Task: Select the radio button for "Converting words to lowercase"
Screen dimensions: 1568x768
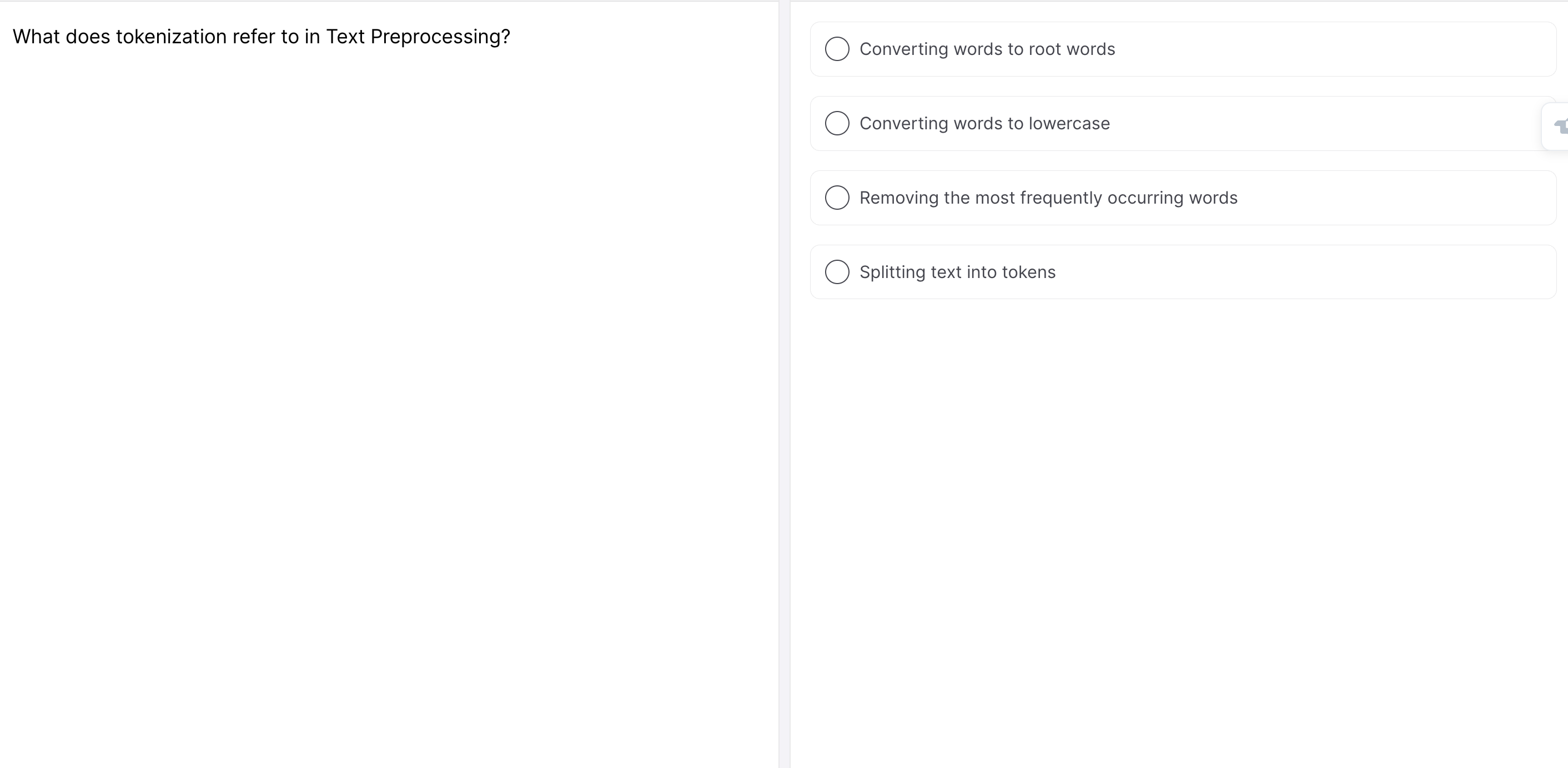Action: point(837,124)
